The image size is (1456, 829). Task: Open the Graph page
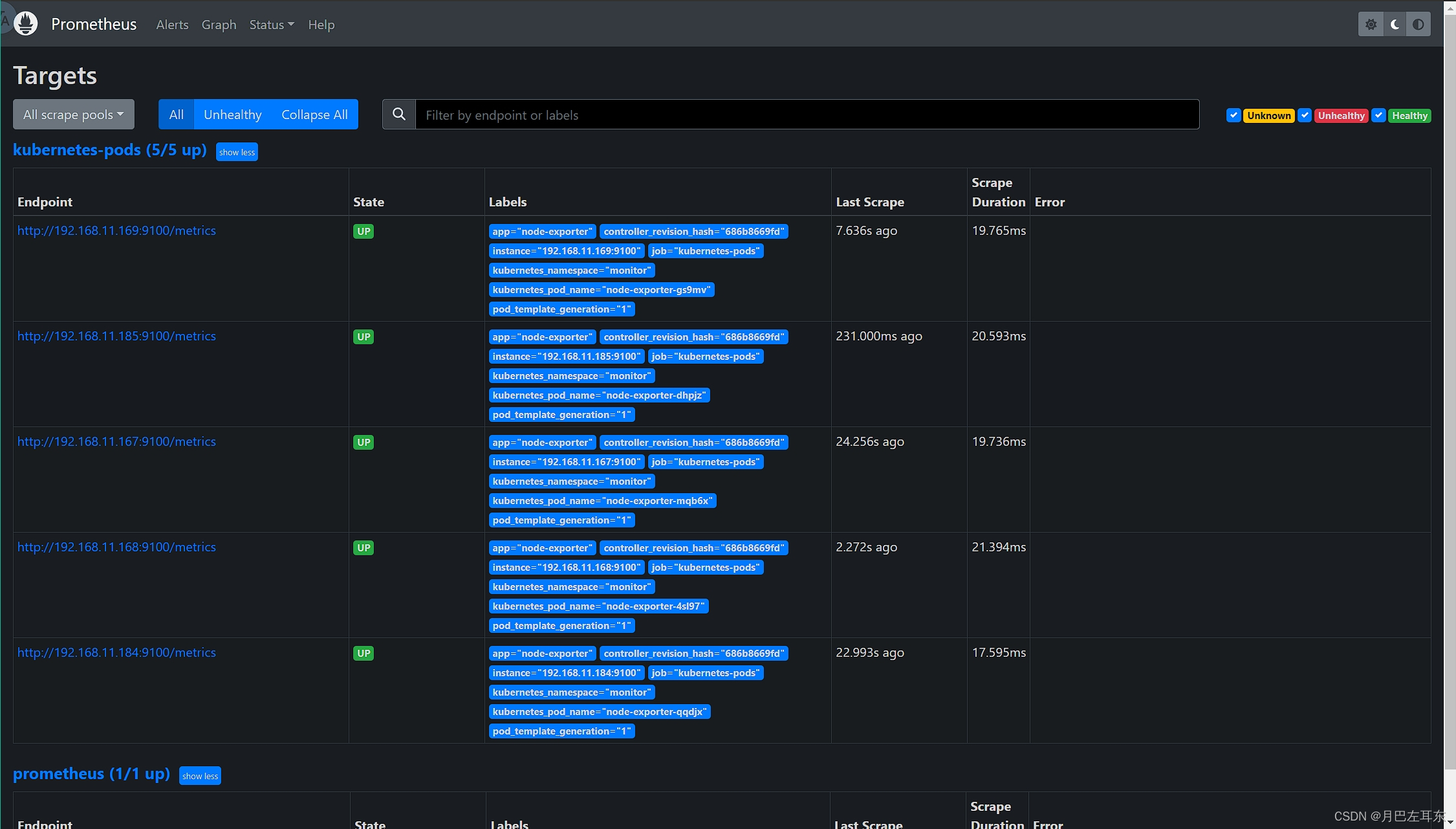[219, 25]
